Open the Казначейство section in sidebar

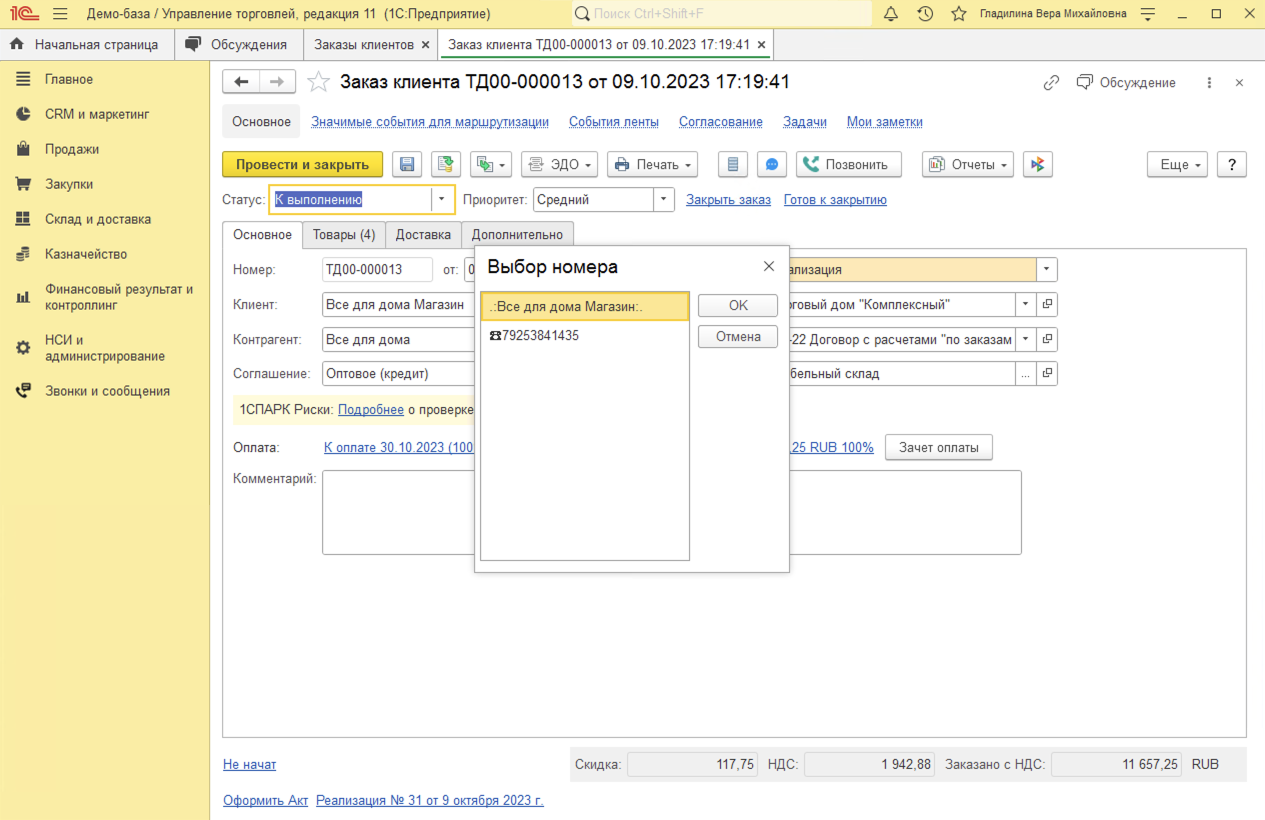[86, 254]
